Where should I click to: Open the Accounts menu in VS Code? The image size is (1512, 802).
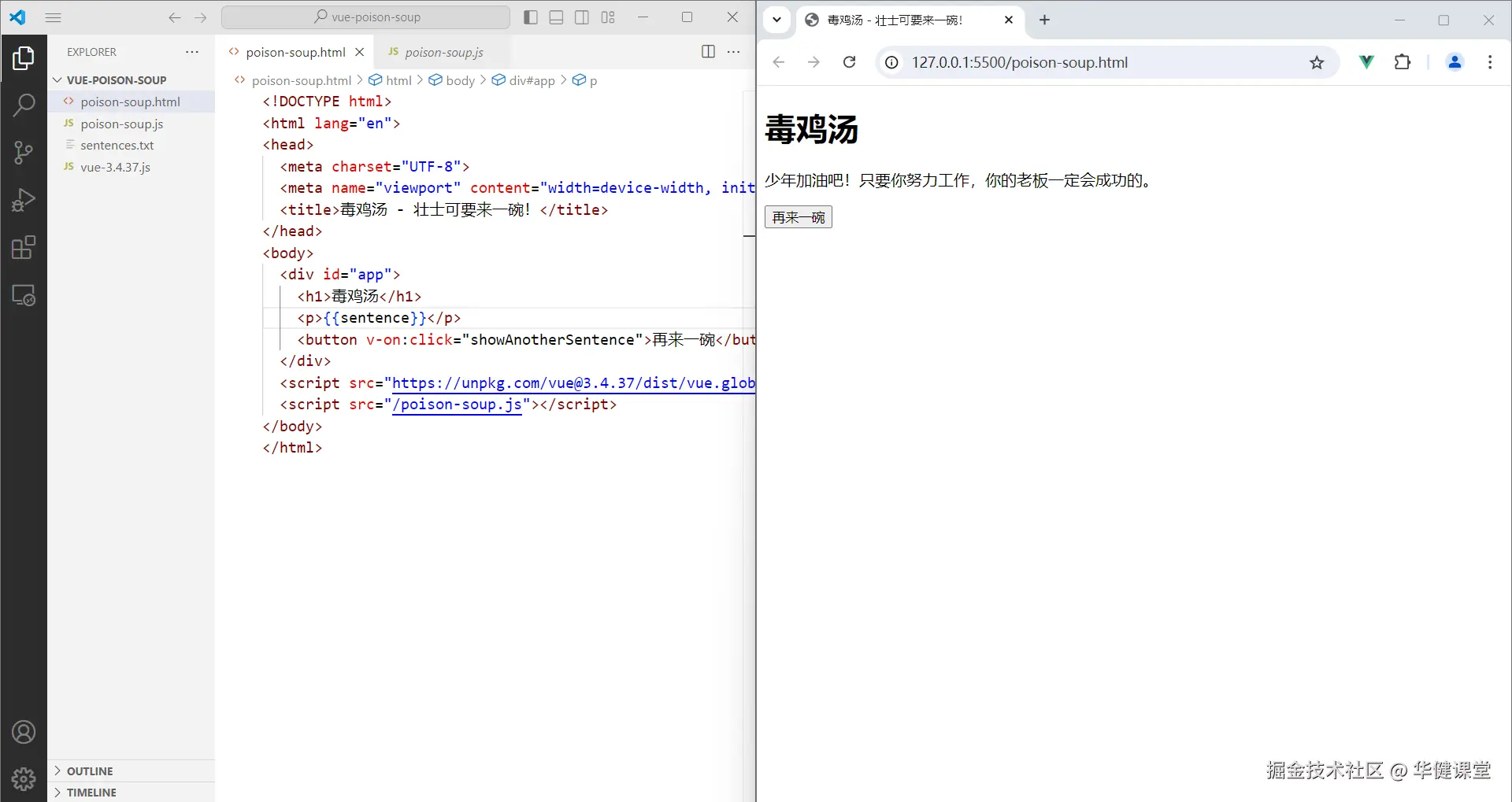24,733
